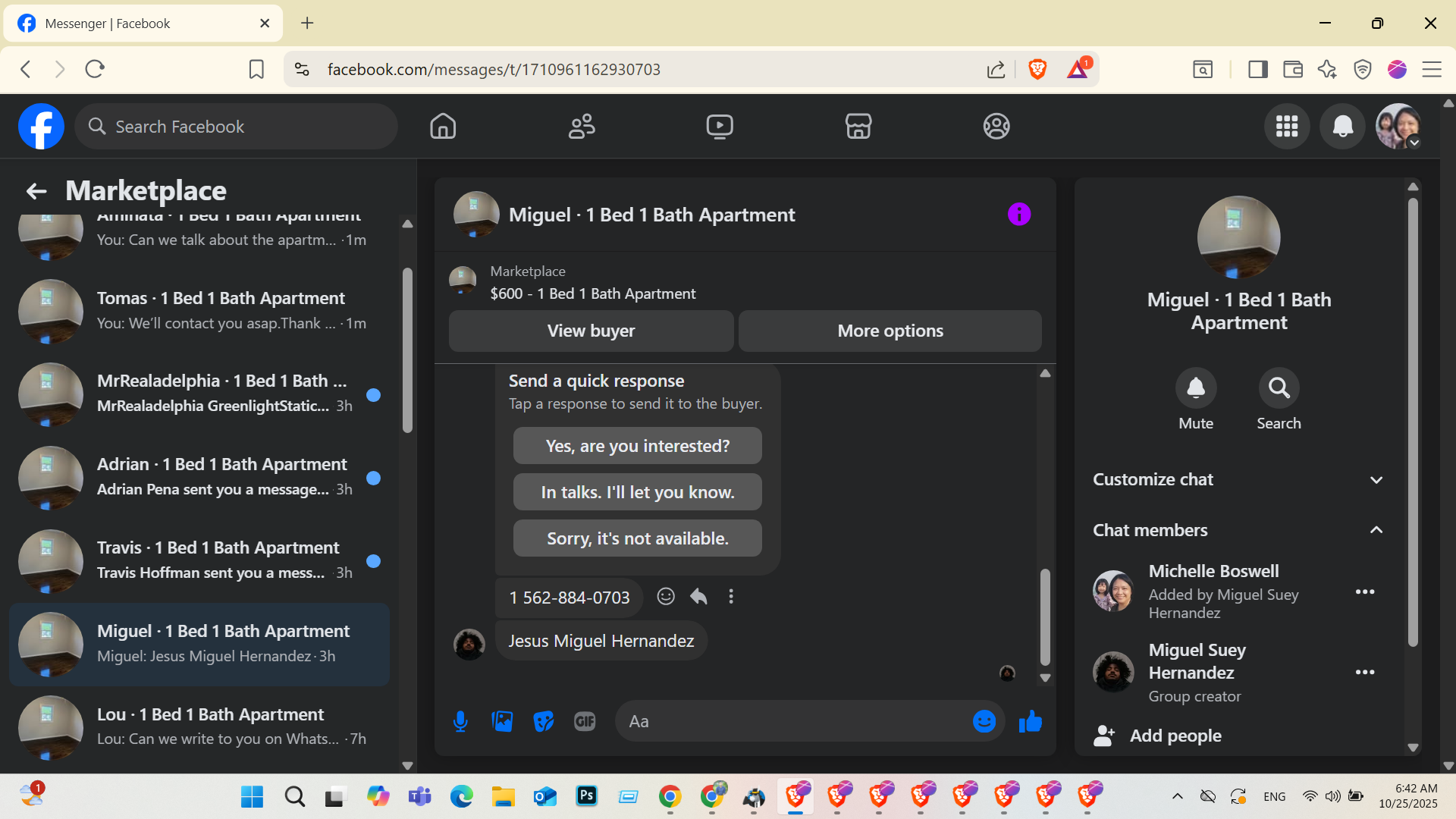Collapse the Chat members section
The height and width of the screenshot is (819, 1456).
coord(1239,530)
